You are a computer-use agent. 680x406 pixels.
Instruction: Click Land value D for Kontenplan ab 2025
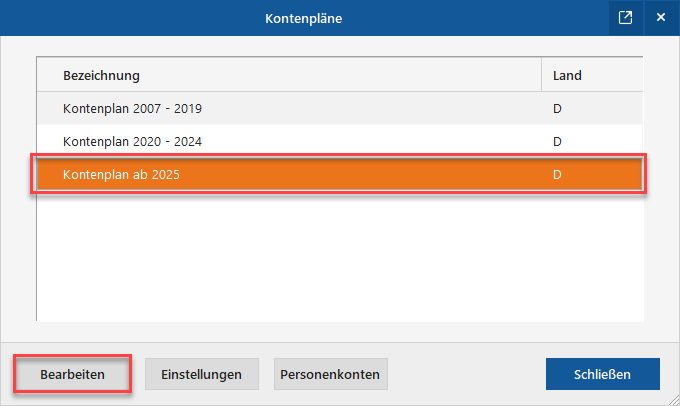point(557,174)
